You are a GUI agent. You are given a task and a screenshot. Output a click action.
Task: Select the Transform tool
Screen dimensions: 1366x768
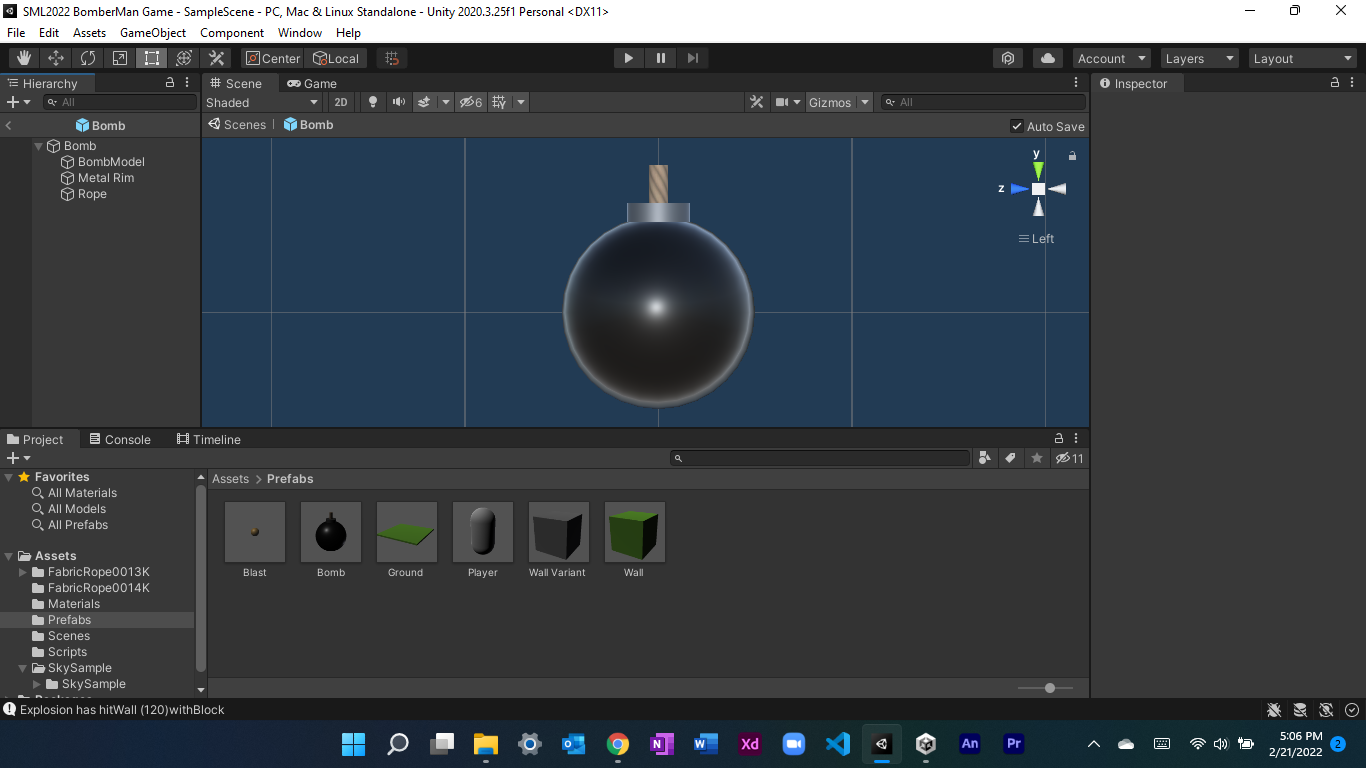[x=184, y=58]
